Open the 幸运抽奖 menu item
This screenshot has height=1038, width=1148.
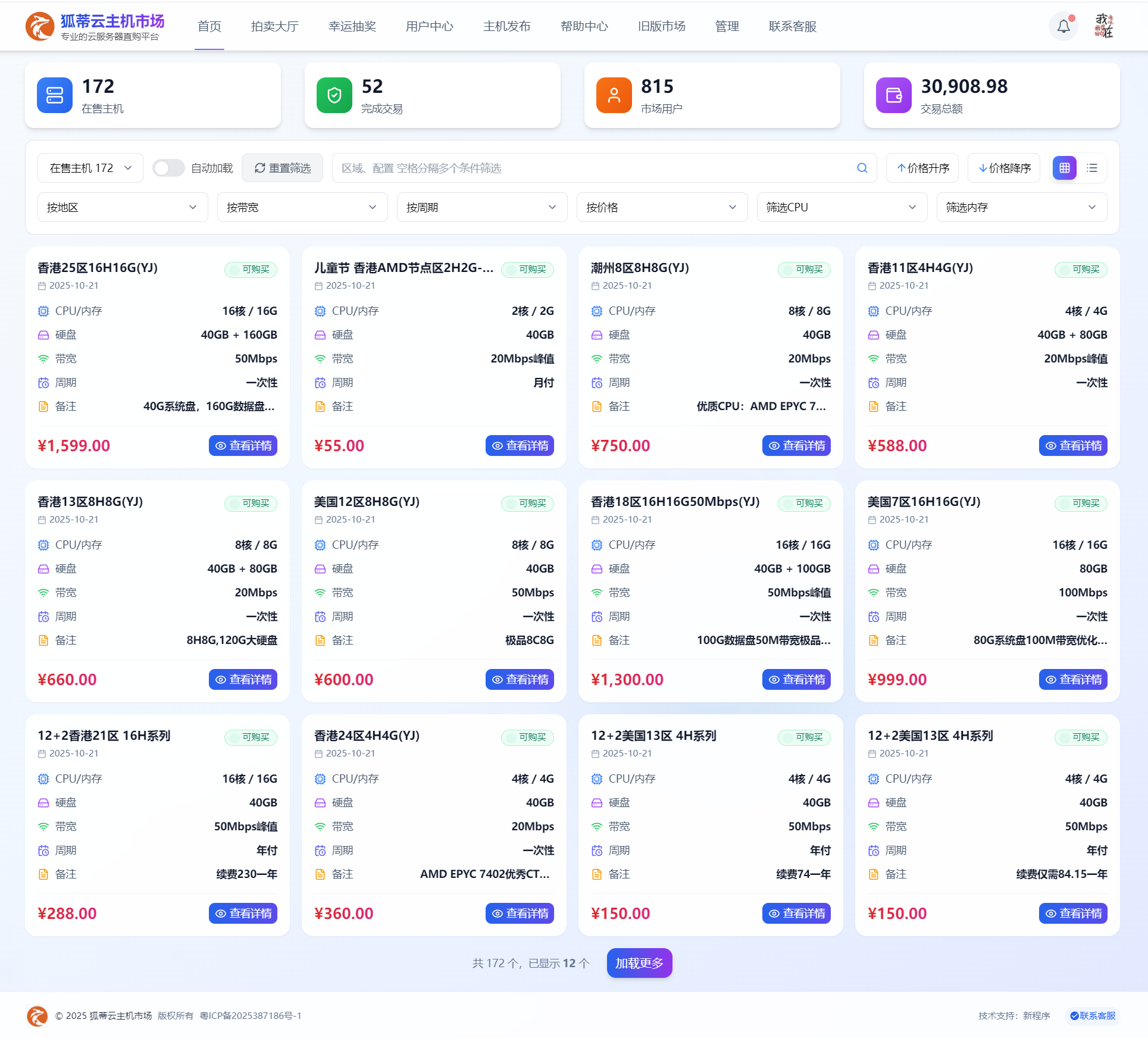coord(352,26)
